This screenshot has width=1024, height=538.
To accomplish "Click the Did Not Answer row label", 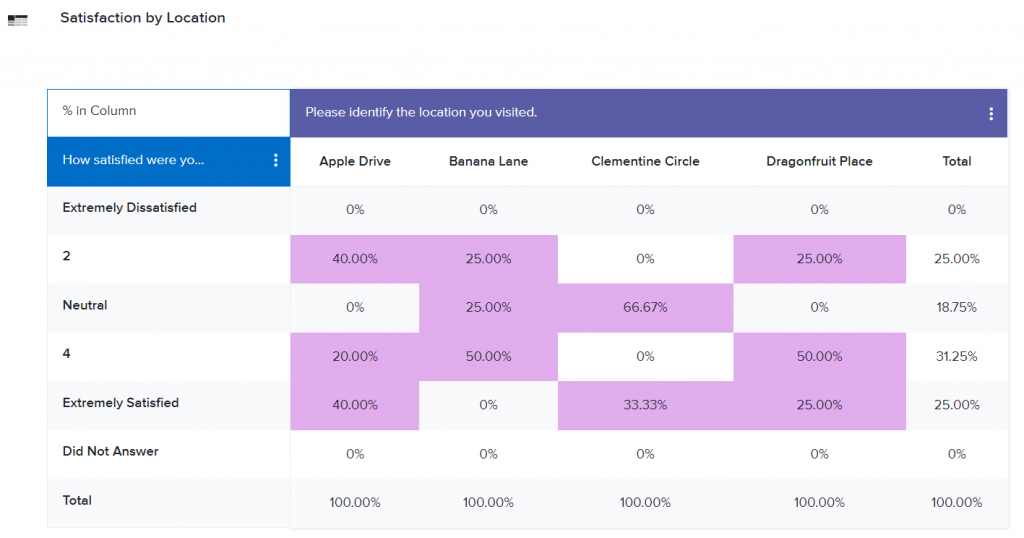I will point(110,451).
